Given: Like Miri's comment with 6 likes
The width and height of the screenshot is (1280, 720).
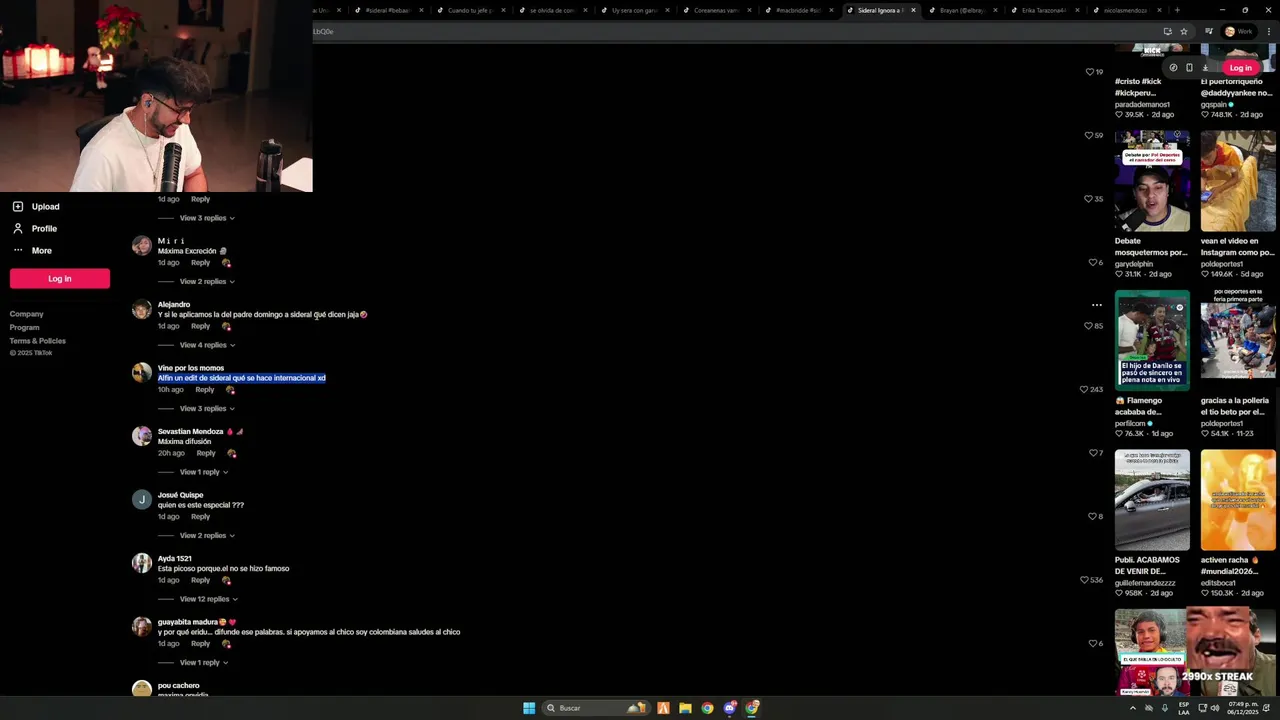Looking at the screenshot, I should click(1093, 262).
